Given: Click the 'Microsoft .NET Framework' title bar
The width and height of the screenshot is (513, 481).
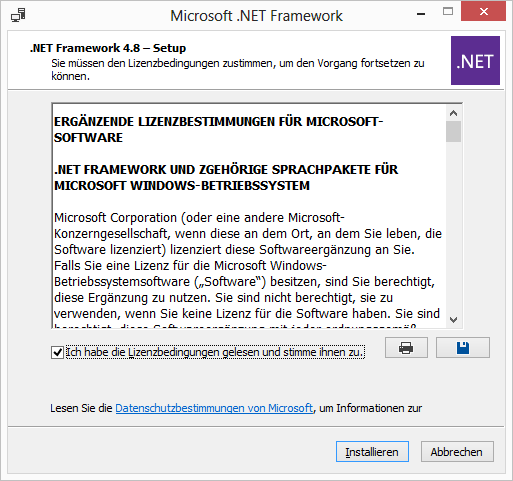Looking at the screenshot, I should (x=256, y=16).
